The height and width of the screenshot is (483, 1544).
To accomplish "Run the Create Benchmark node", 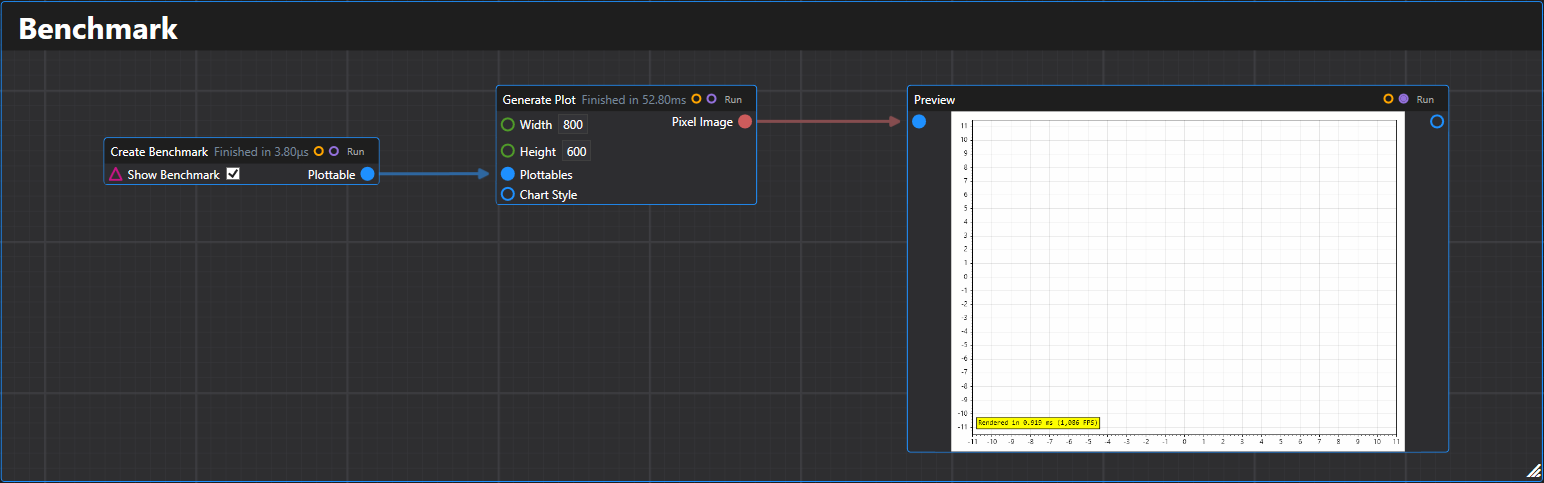I will [355, 152].
